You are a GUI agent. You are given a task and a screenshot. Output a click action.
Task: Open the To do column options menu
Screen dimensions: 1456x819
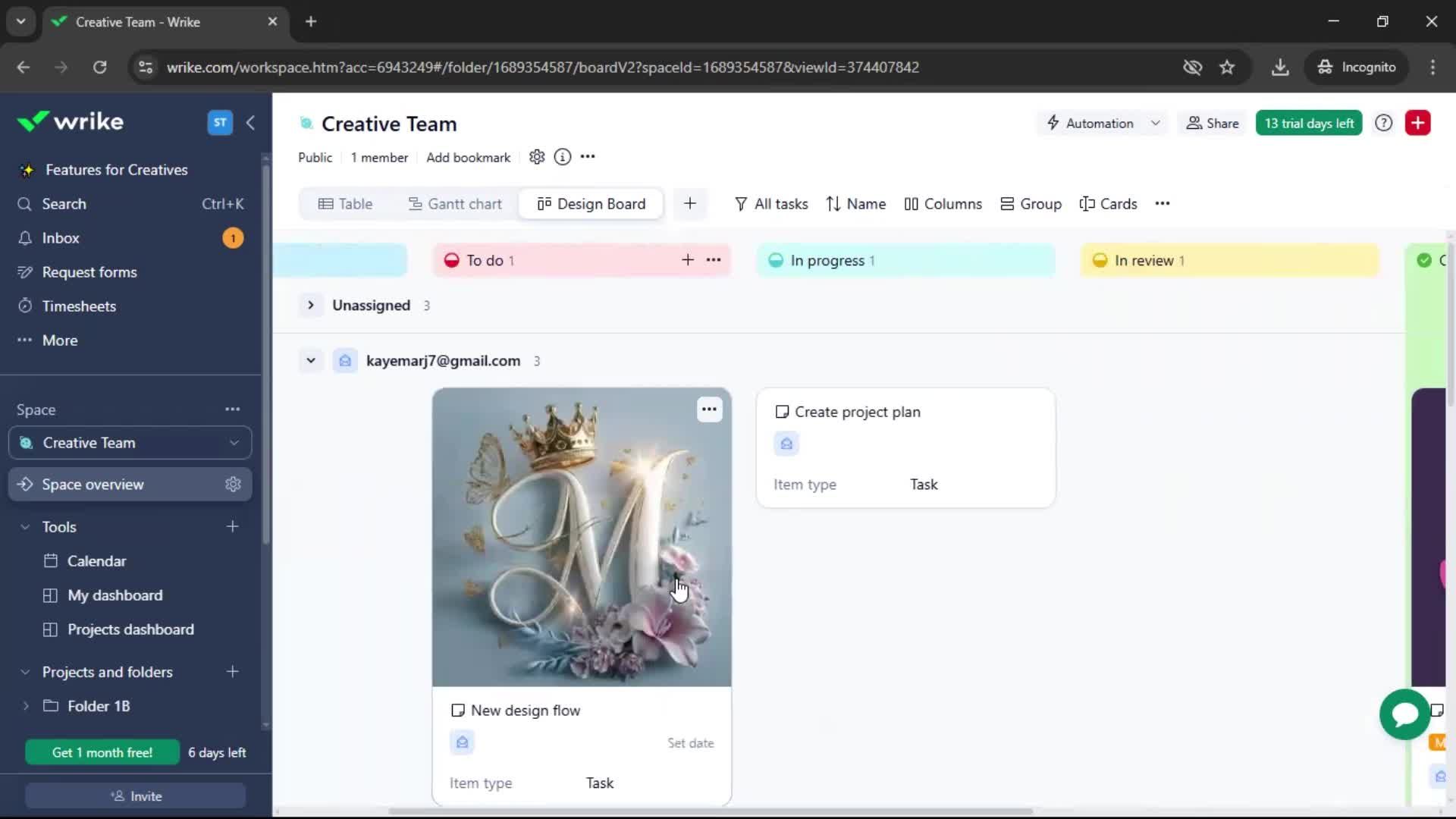tap(714, 260)
